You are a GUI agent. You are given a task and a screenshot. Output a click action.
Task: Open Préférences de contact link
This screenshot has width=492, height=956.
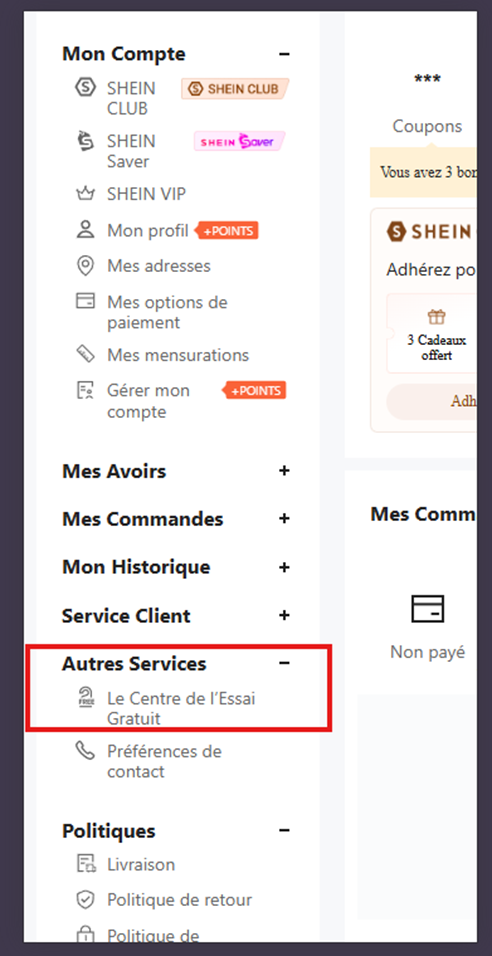click(x=164, y=761)
